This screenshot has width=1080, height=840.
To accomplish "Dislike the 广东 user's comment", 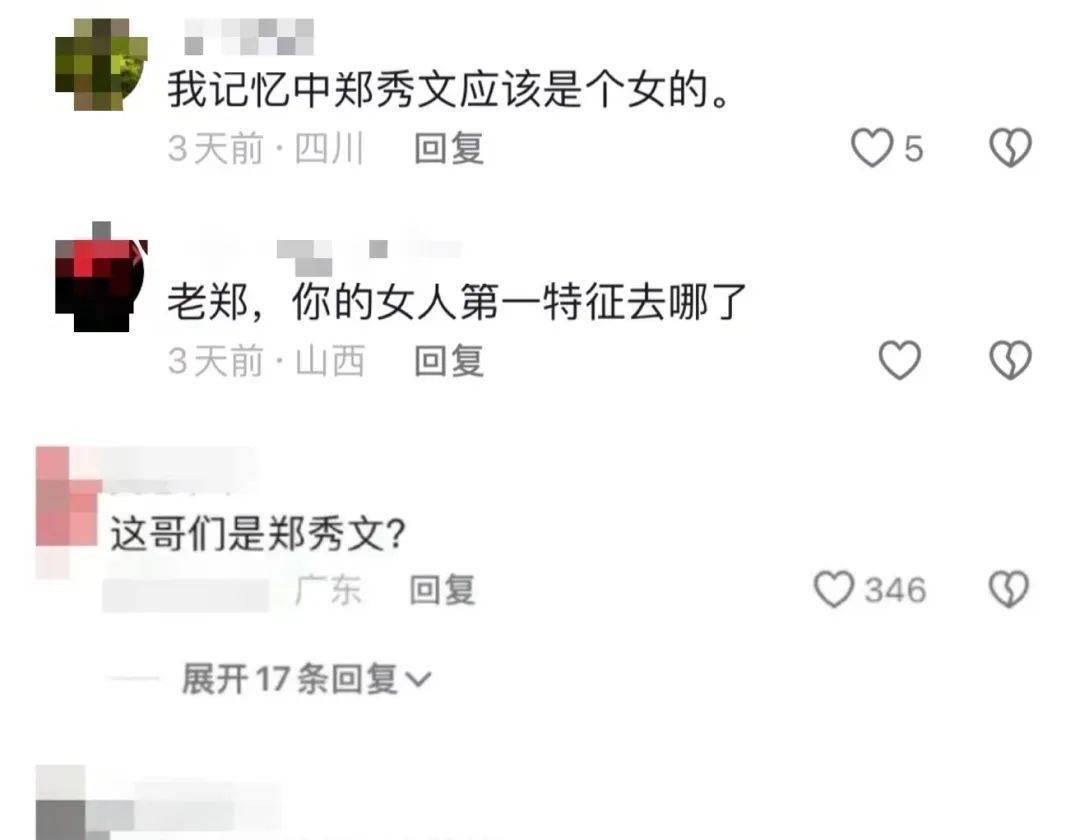I will [1009, 590].
